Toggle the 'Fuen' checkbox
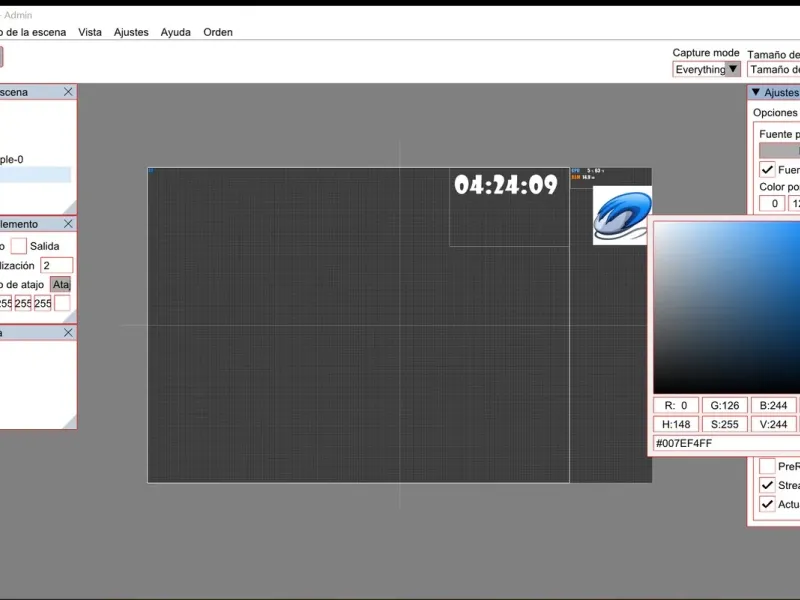The image size is (800, 600). pyautogui.click(x=767, y=169)
